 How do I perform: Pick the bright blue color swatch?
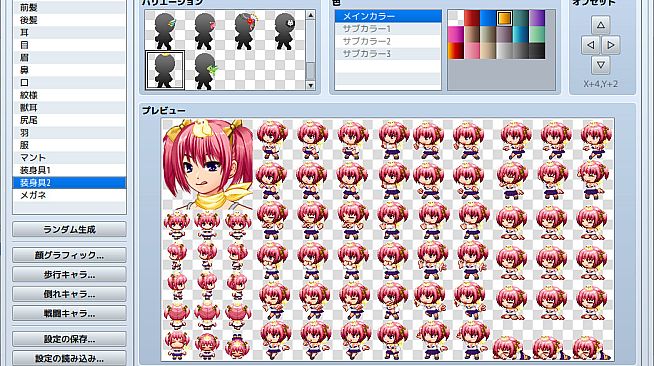(x=488, y=18)
